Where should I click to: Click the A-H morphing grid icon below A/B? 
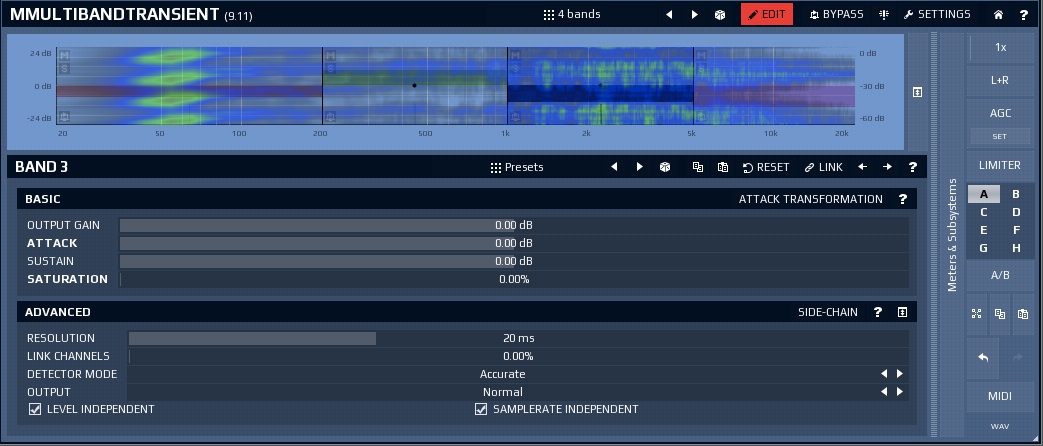pos(976,314)
